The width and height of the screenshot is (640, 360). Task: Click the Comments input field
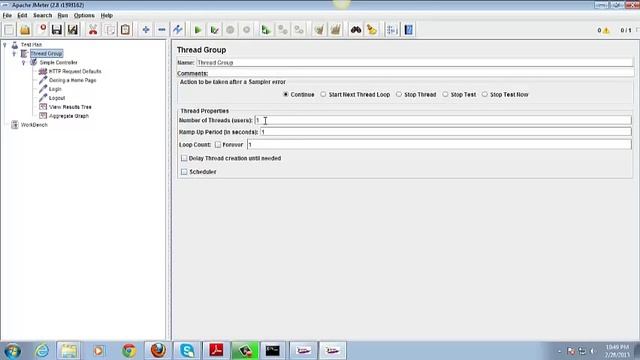[421, 73]
